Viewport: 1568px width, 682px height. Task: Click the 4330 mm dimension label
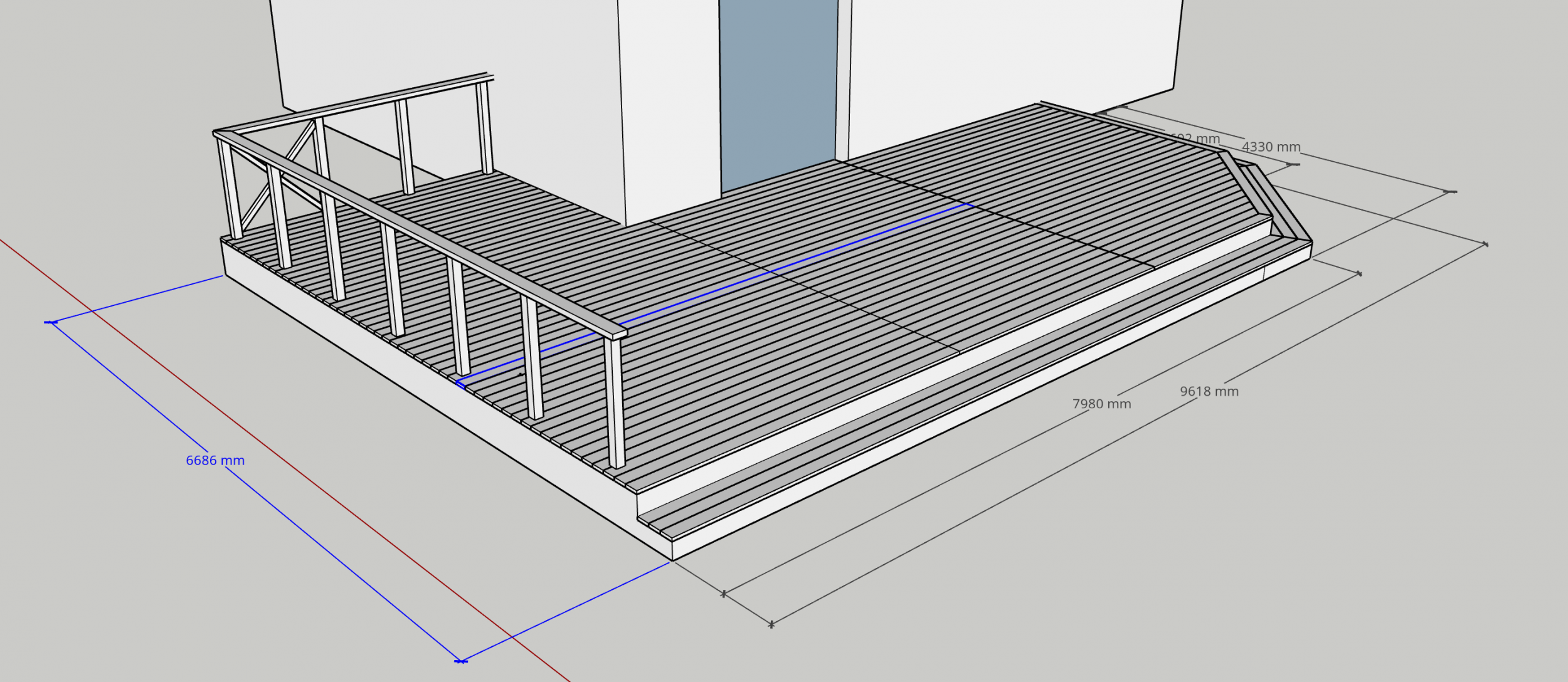[1271, 147]
